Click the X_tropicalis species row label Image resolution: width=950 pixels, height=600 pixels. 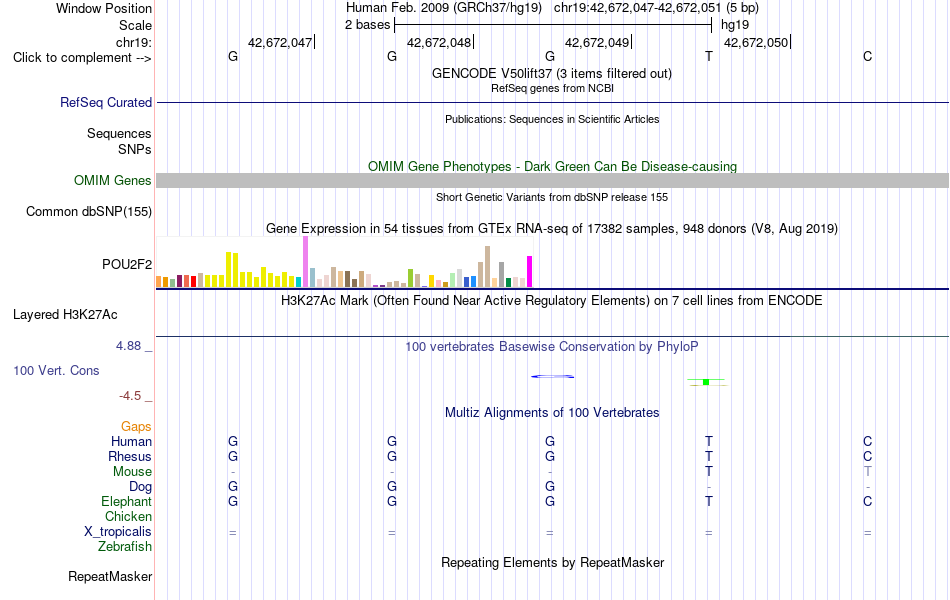pyautogui.click(x=118, y=532)
